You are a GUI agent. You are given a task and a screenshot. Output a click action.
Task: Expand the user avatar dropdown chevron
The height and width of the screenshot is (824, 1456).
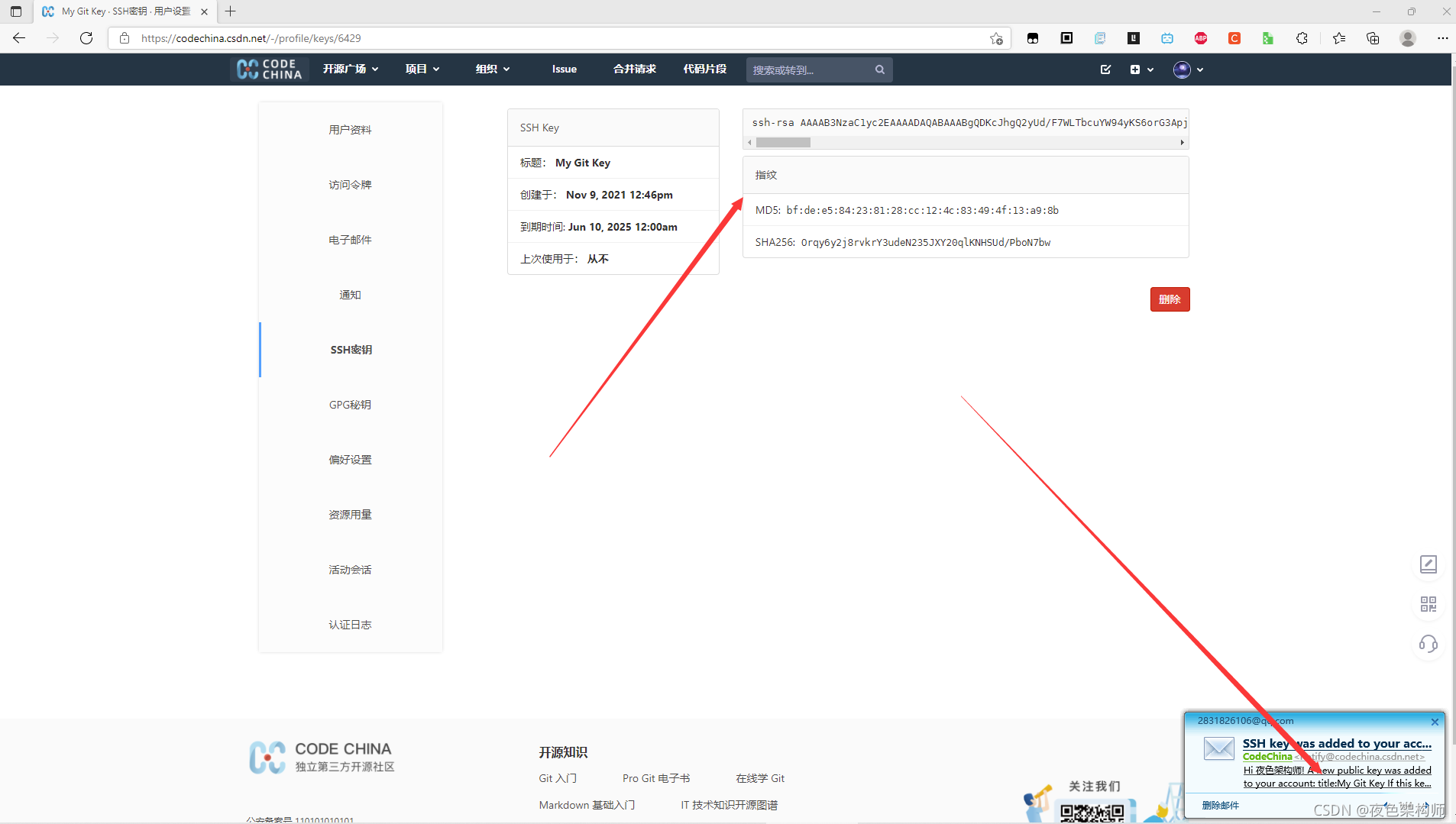(x=1200, y=69)
